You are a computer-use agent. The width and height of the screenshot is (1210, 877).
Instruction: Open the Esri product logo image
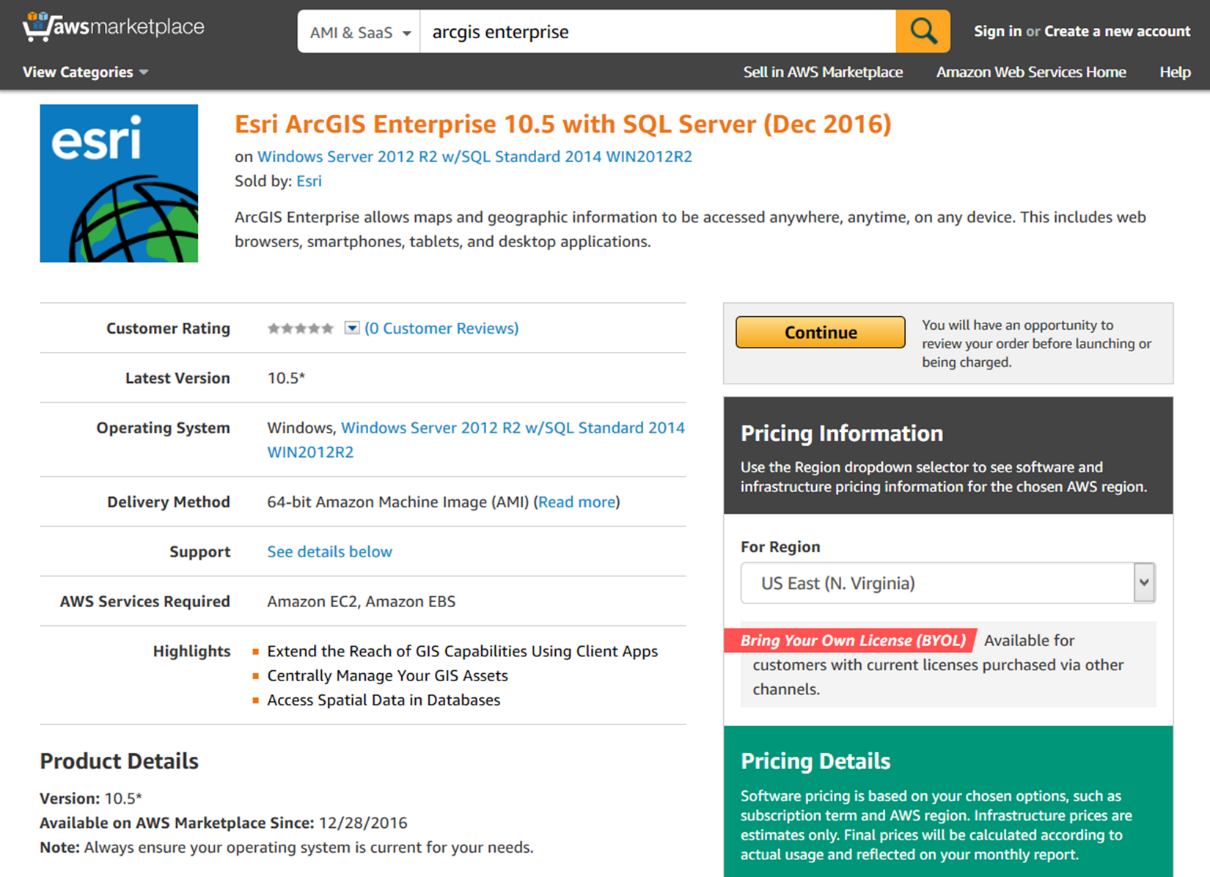[x=119, y=183]
